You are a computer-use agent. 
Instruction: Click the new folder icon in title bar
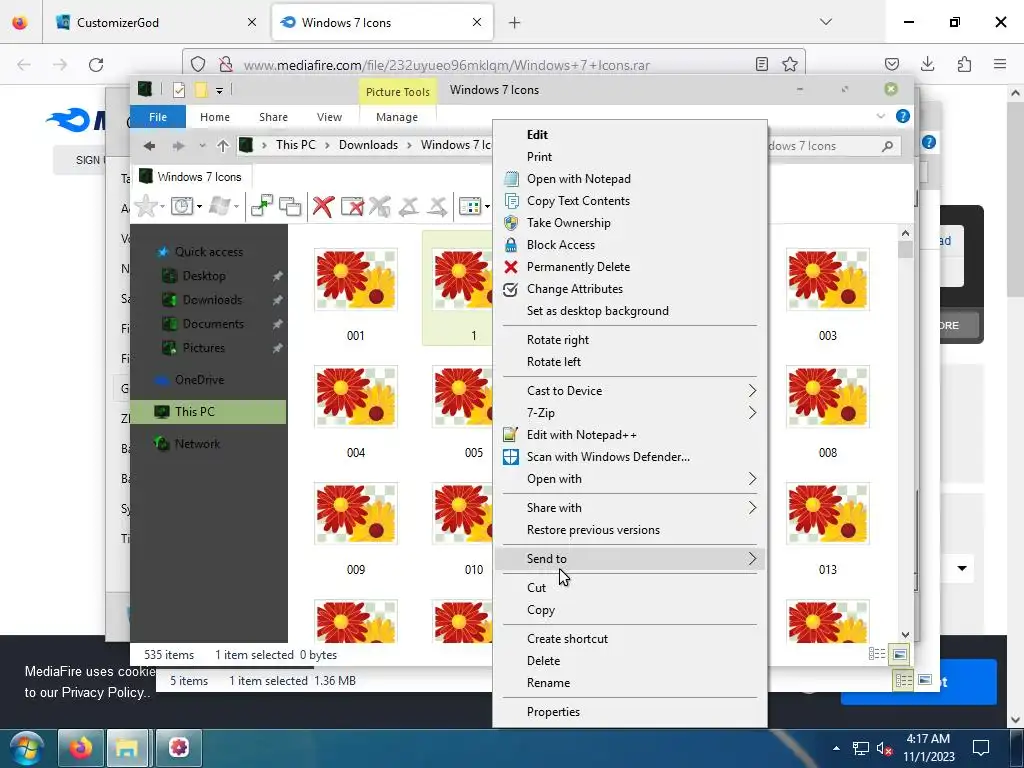click(x=201, y=90)
